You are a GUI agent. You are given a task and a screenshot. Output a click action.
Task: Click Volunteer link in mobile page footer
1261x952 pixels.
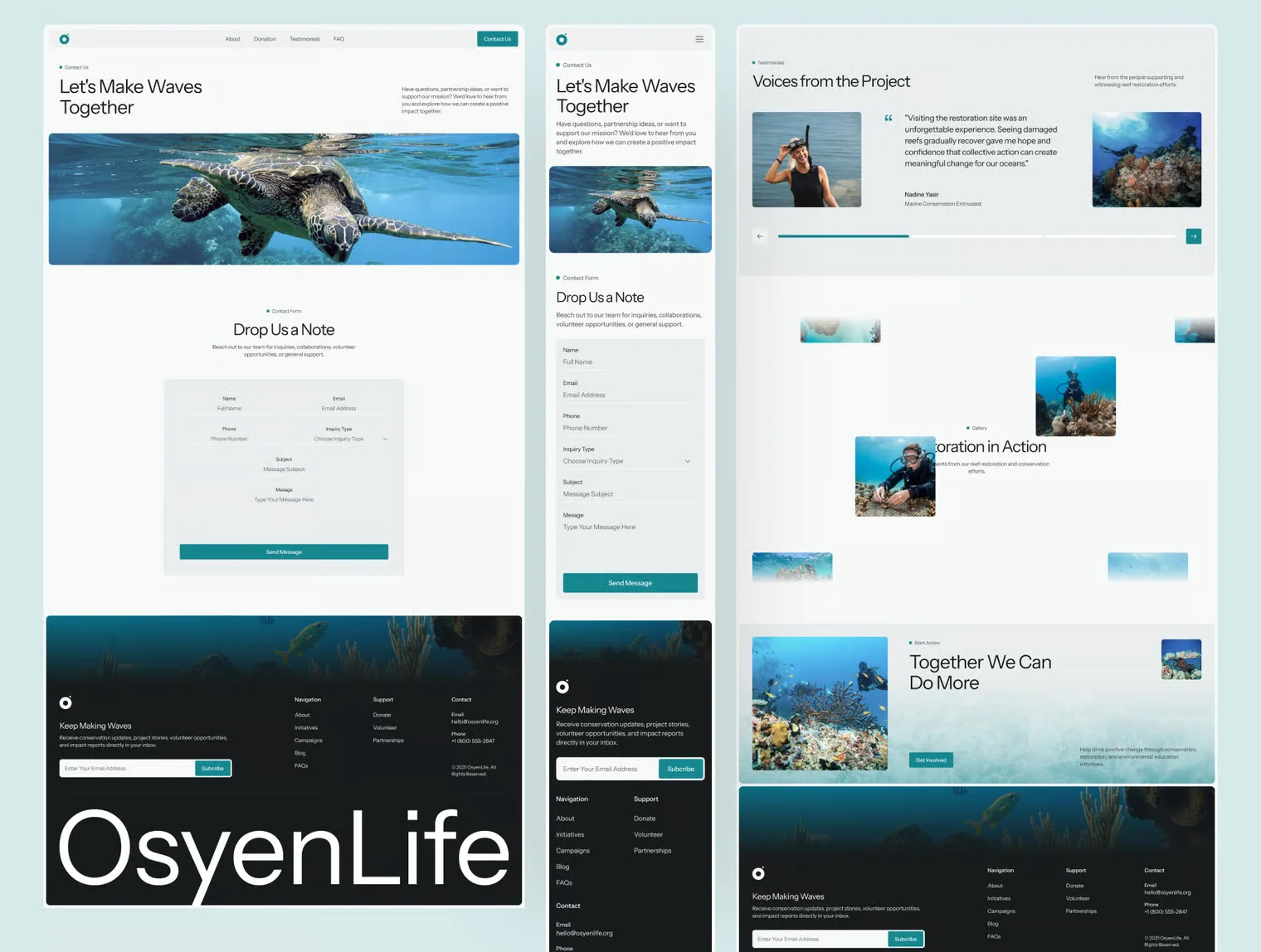coord(648,834)
